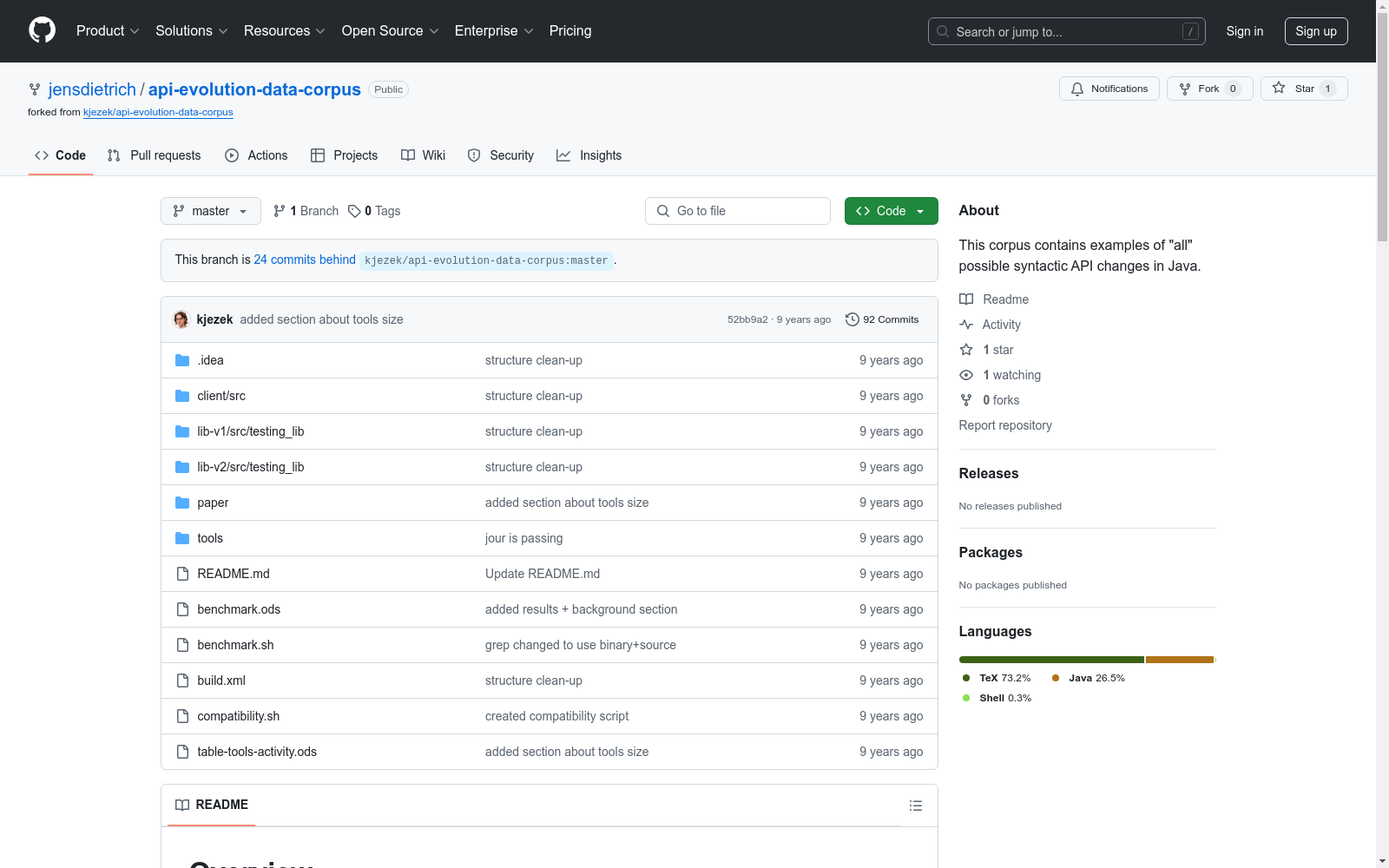Open the 92 Commits history link
Screen dimensions: 1389x868
[882, 319]
